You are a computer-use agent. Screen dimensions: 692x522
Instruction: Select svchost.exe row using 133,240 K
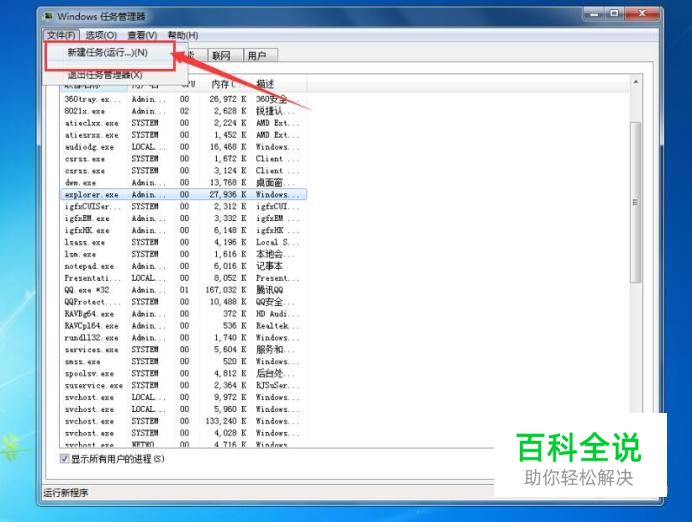coord(183,421)
